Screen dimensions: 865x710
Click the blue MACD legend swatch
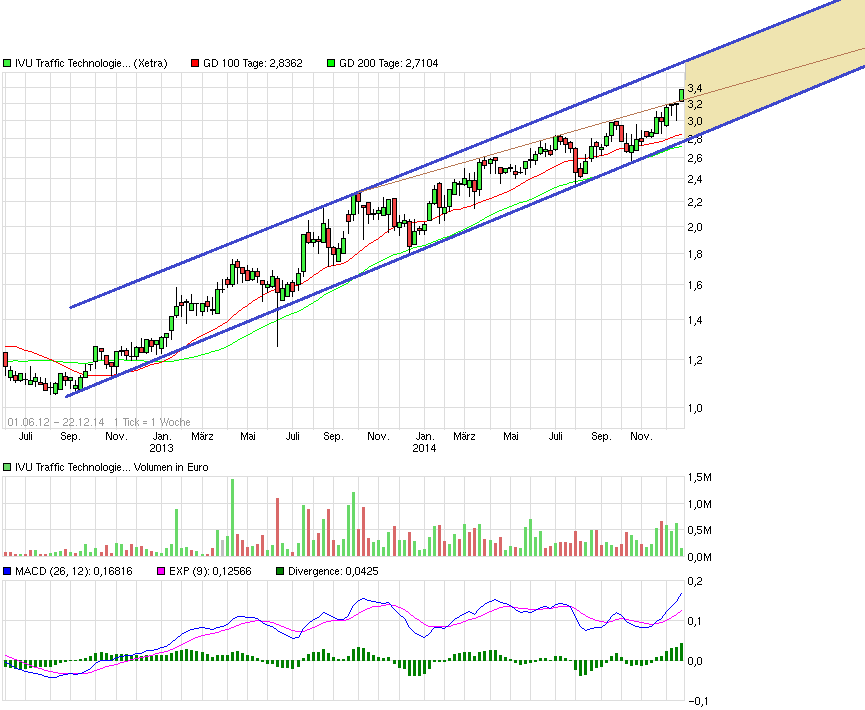7,572
